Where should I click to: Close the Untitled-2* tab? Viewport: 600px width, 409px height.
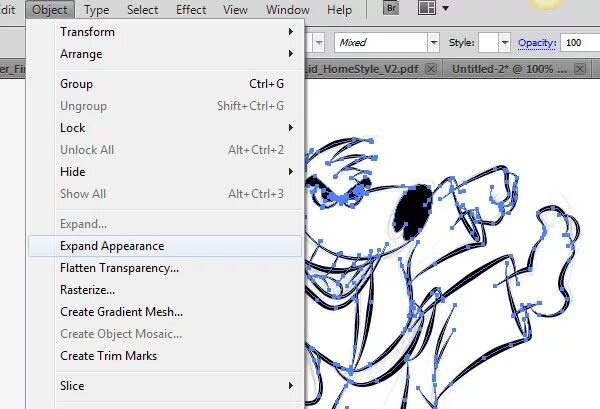[580, 69]
